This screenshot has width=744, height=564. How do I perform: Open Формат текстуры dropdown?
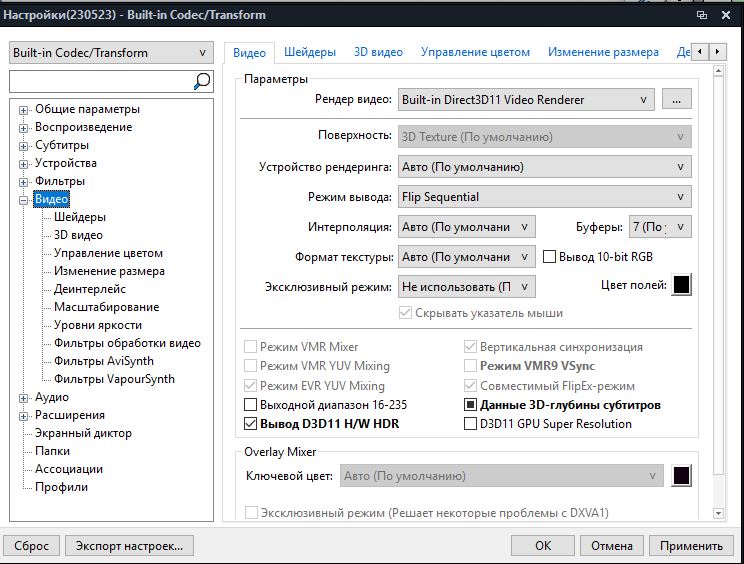tap(466, 257)
